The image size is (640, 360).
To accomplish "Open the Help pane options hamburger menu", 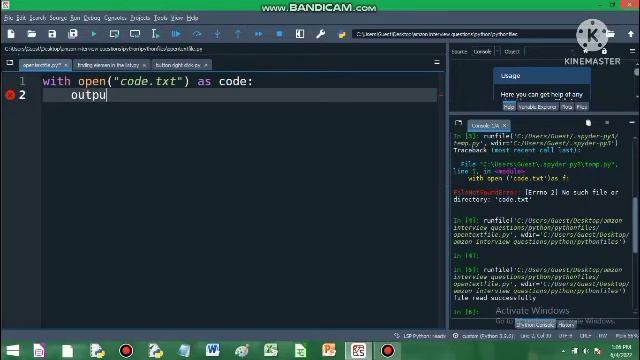I will click(632, 51).
